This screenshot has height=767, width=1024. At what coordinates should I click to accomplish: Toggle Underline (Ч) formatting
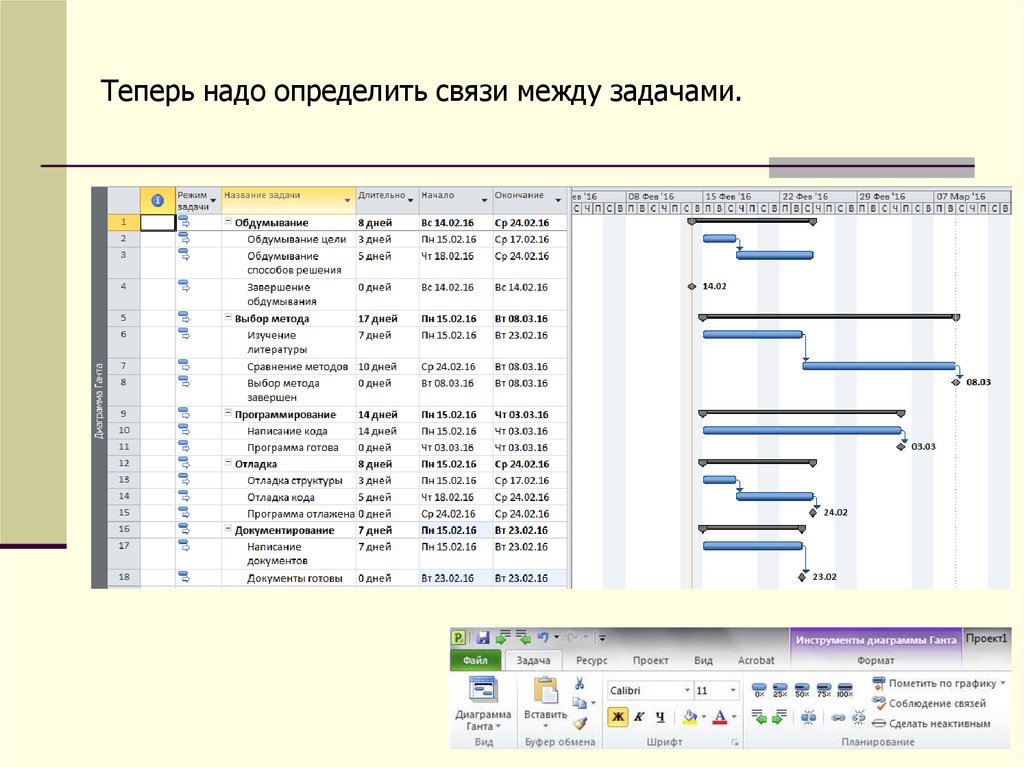point(659,717)
